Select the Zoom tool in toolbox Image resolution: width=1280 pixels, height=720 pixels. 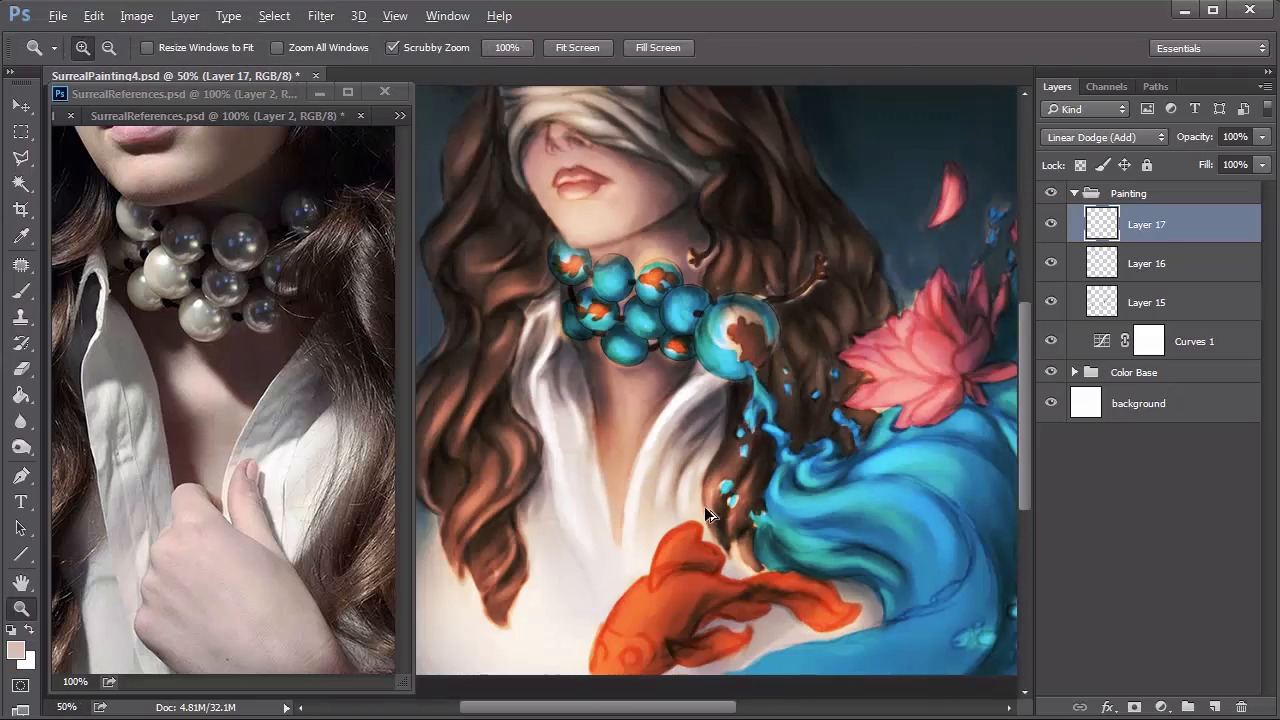(21, 608)
